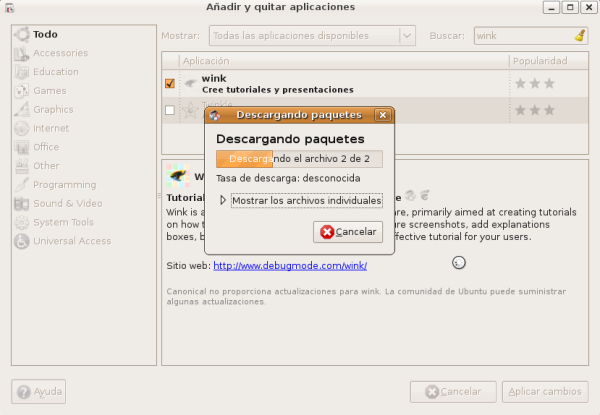Expand Mostrar los archivos individuales

pyautogui.click(x=224, y=200)
